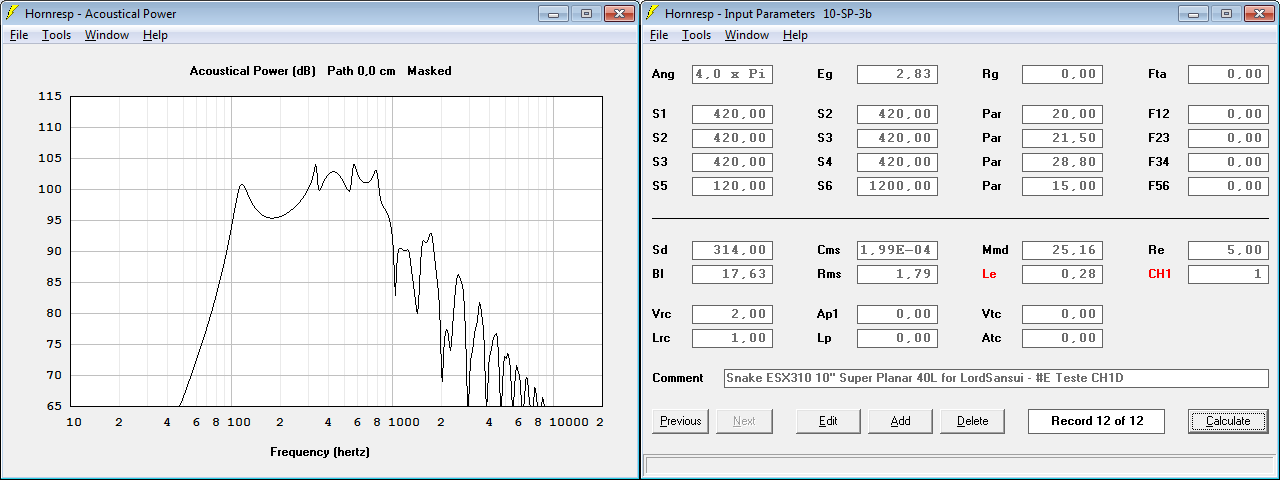
Task: Click the Frequency (hertz) axis label
Action: pyautogui.click(x=320, y=452)
